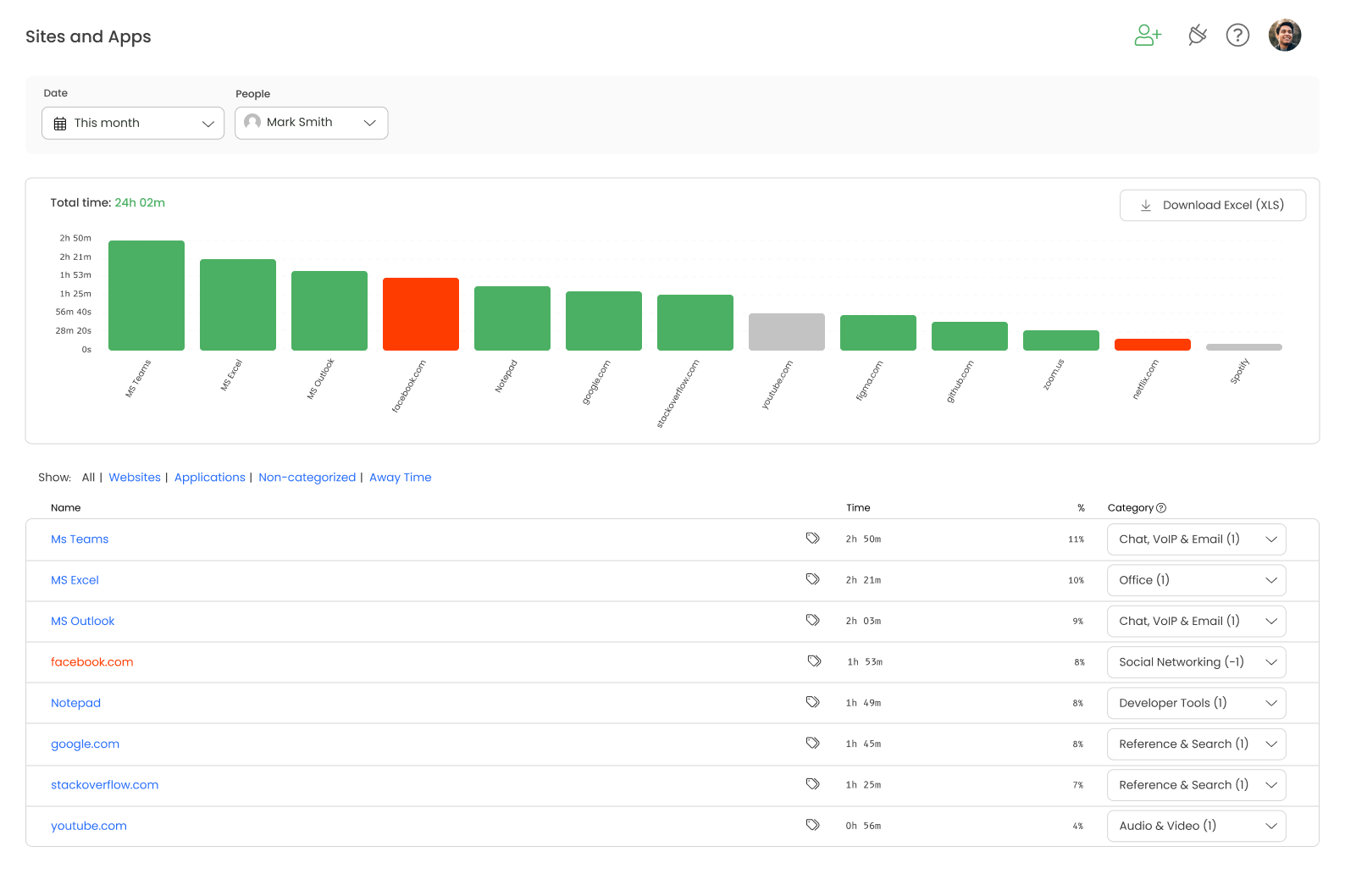1345x896 pixels.
Task: Click the % column header
Action: 1081,508
